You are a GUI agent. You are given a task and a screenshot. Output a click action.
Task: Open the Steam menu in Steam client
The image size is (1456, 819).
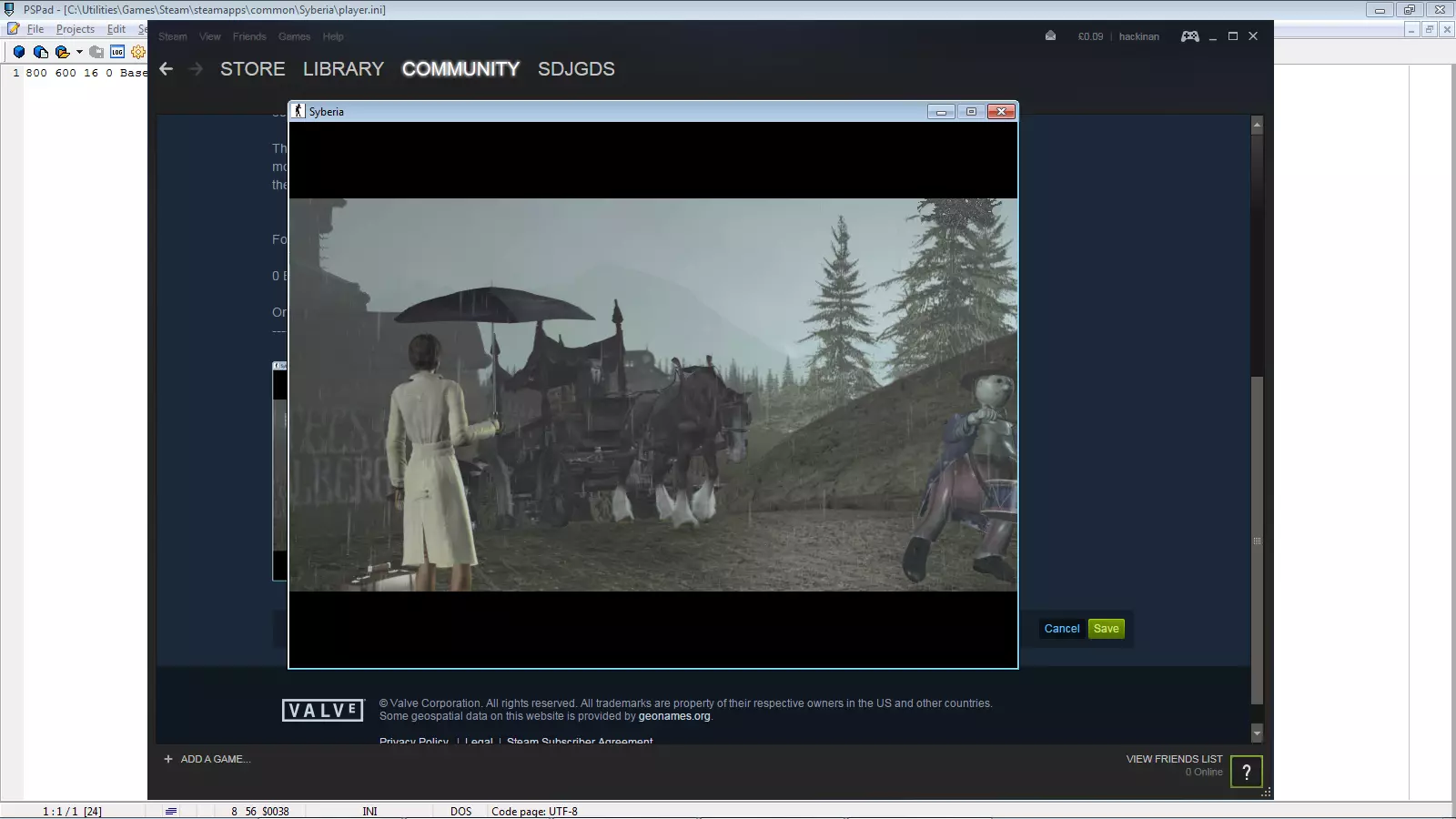click(x=173, y=36)
